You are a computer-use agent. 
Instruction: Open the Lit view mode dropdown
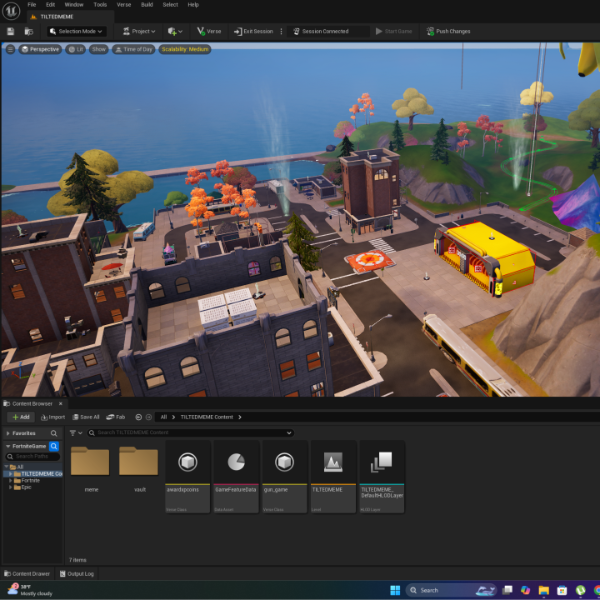pos(75,49)
